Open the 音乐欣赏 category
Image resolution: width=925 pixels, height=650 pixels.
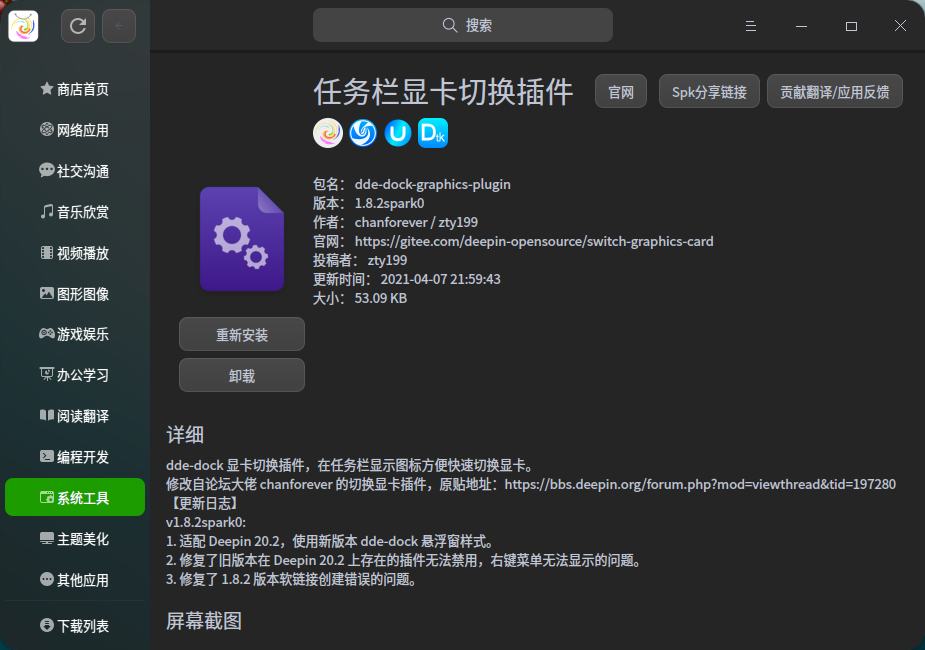(75, 212)
